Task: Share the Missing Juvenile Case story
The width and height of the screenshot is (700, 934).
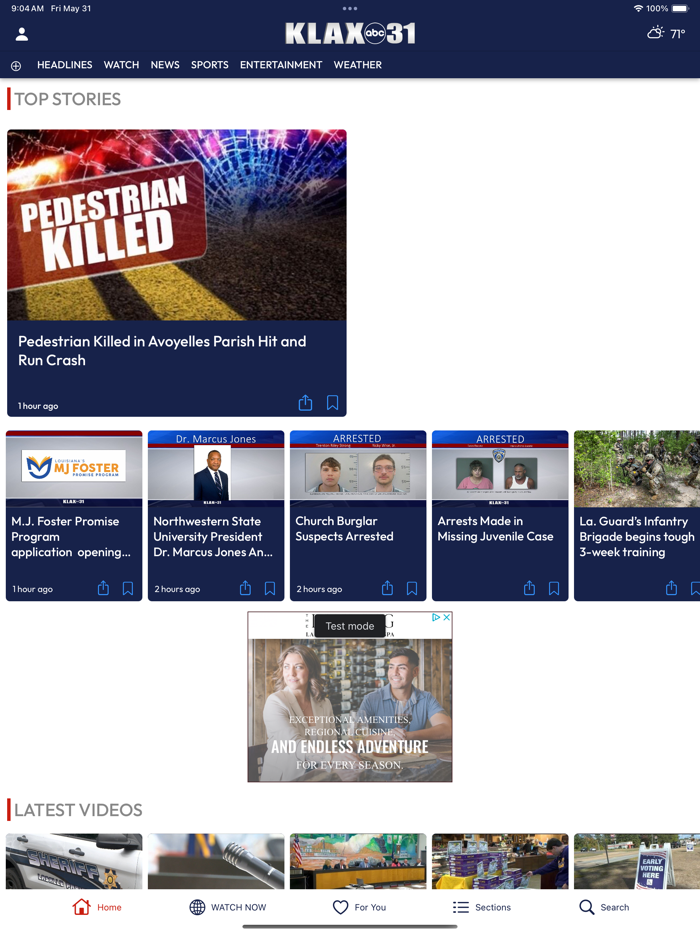Action: [529, 589]
